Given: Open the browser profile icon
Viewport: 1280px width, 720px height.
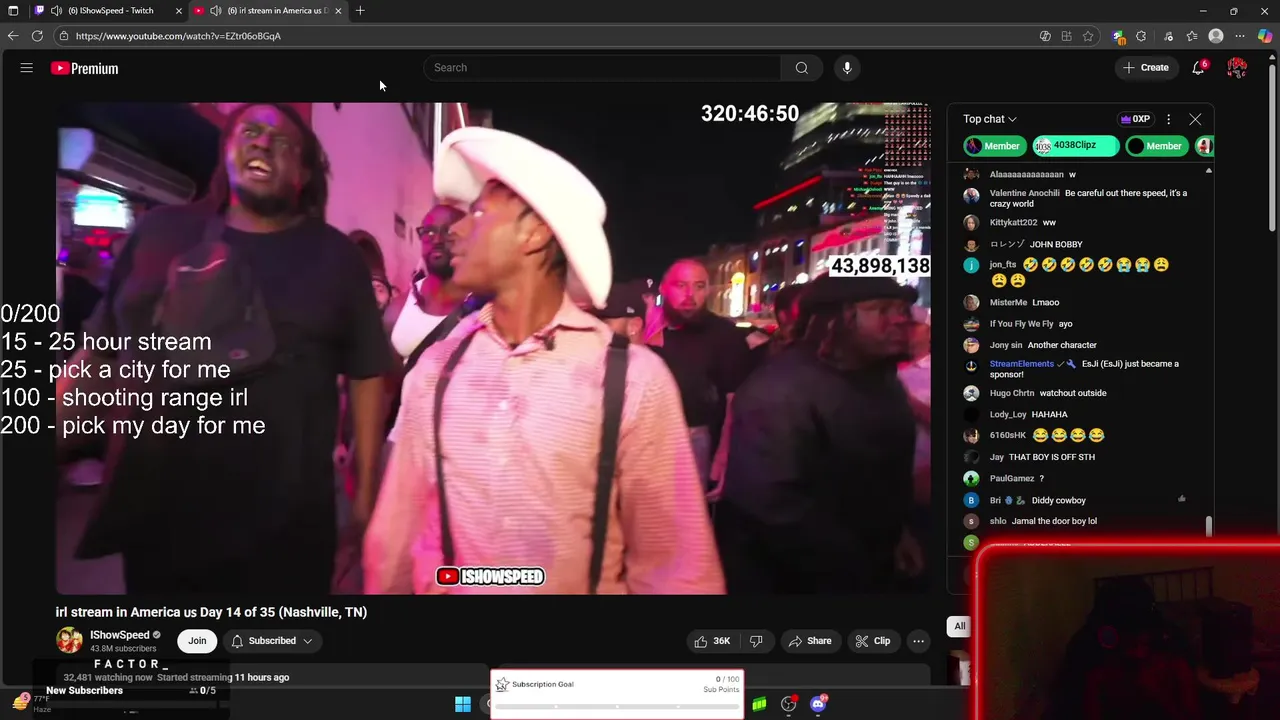Looking at the screenshot, I should pos(1216,36).
